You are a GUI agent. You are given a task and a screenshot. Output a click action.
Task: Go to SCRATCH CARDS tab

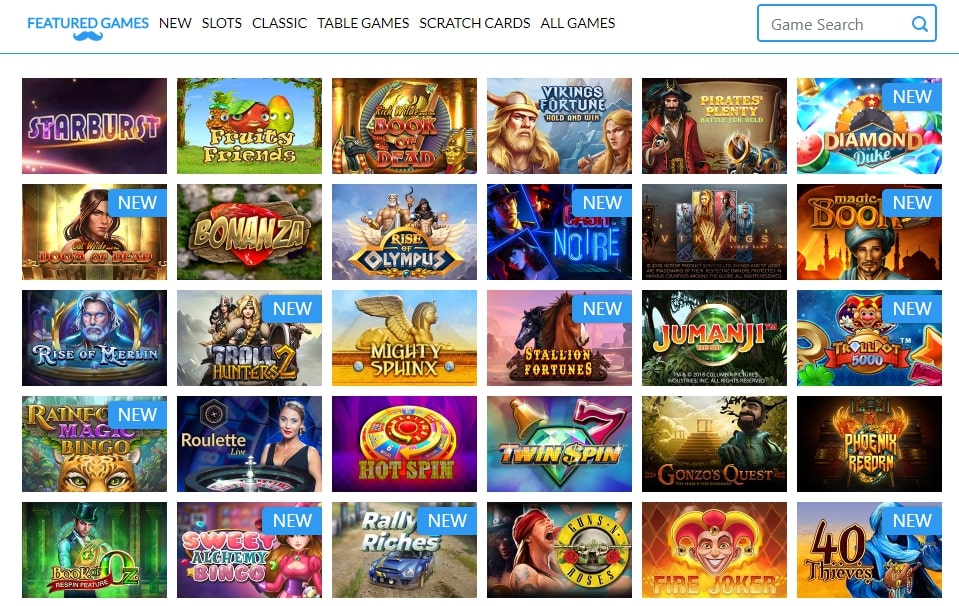tap(475, 23)
